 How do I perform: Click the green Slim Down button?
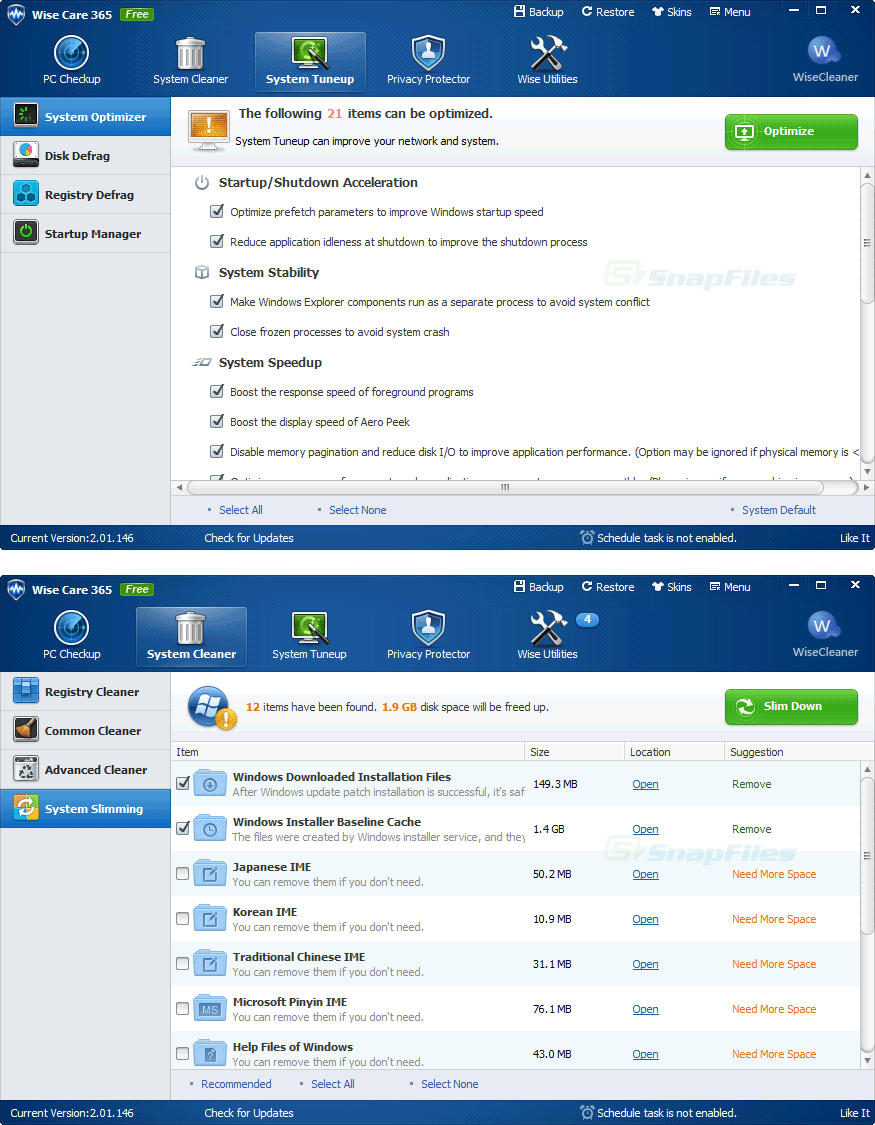pyautogui.click(x=791, y=706)
